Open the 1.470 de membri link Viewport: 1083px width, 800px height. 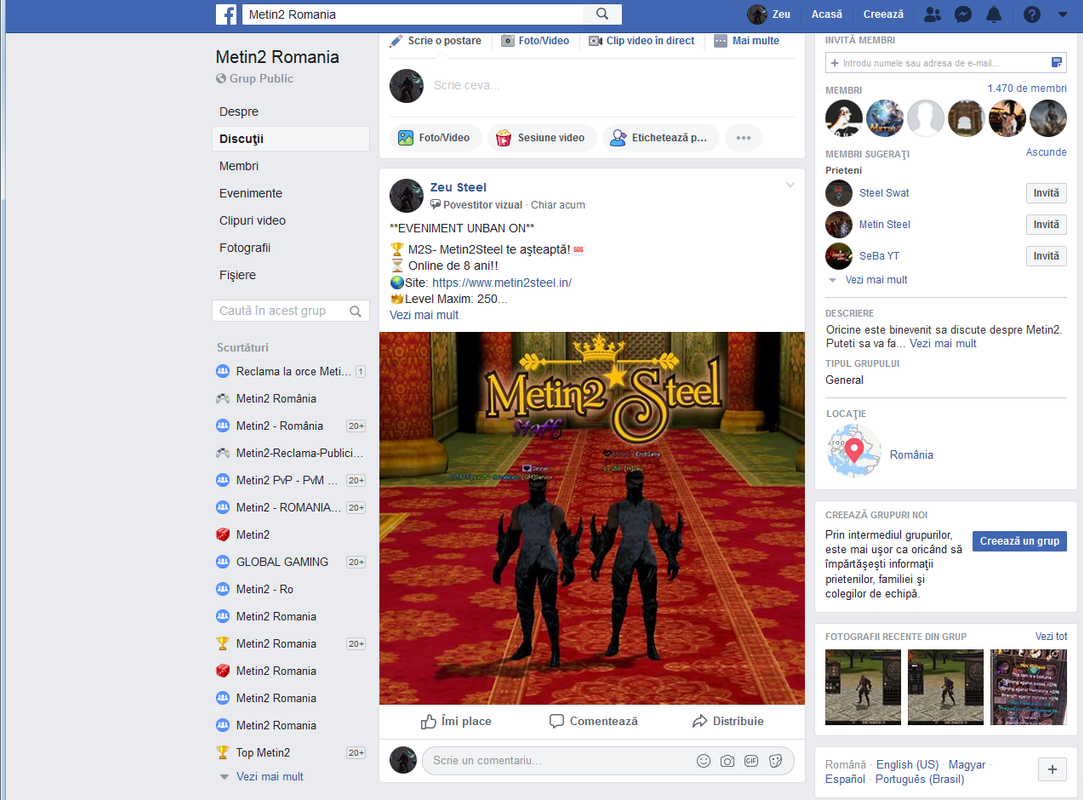[1026, 88]
